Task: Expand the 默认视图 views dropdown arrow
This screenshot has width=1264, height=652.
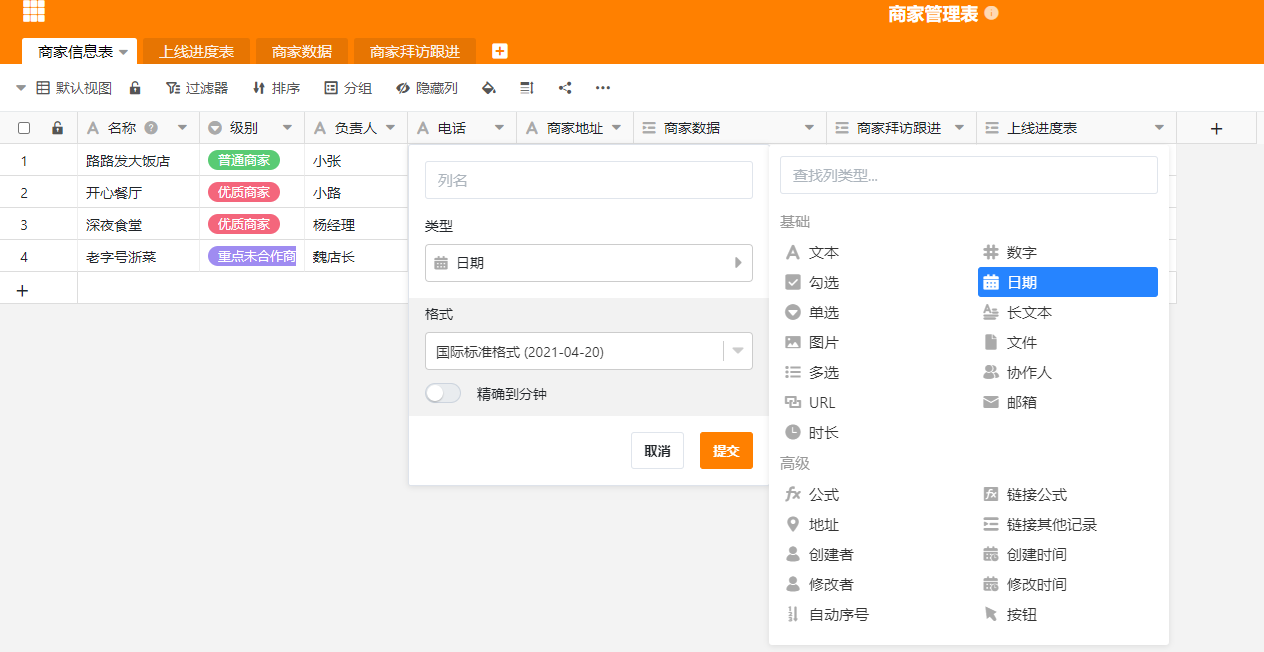Action: (21, 88)
